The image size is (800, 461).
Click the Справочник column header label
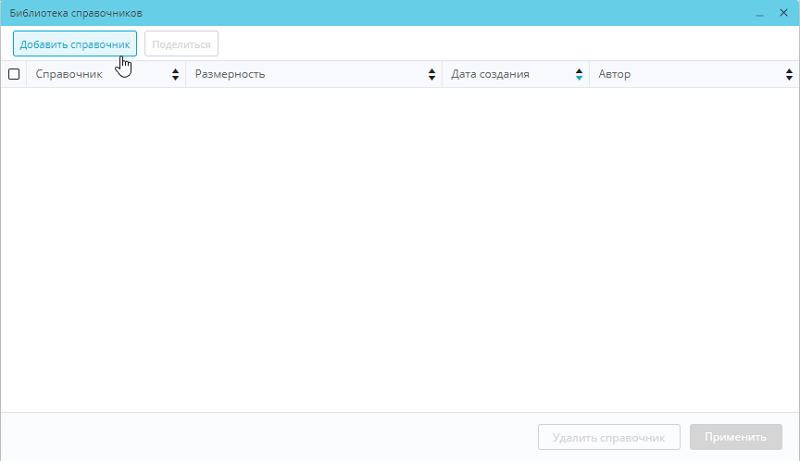tap(69, 74)
